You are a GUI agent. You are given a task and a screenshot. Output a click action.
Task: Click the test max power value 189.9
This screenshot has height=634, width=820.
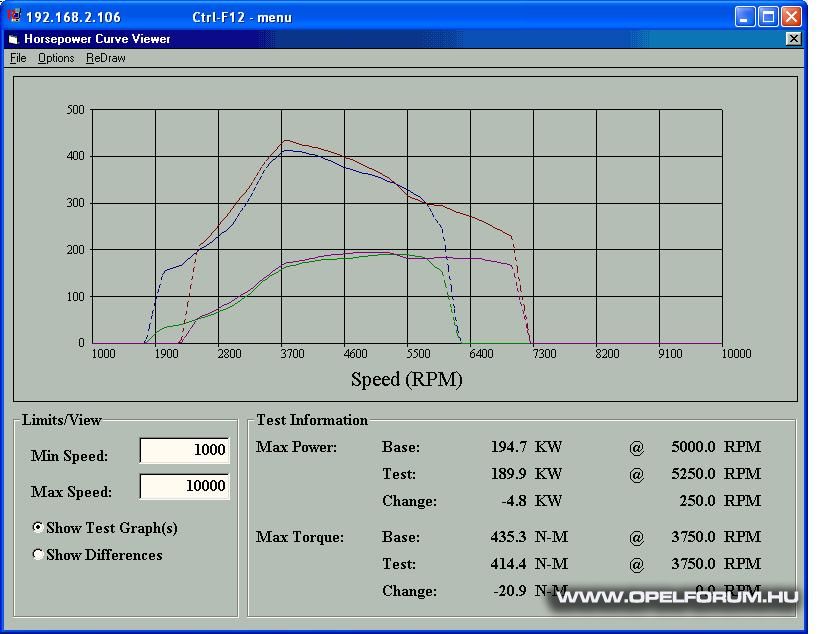[x=508, y=474]
